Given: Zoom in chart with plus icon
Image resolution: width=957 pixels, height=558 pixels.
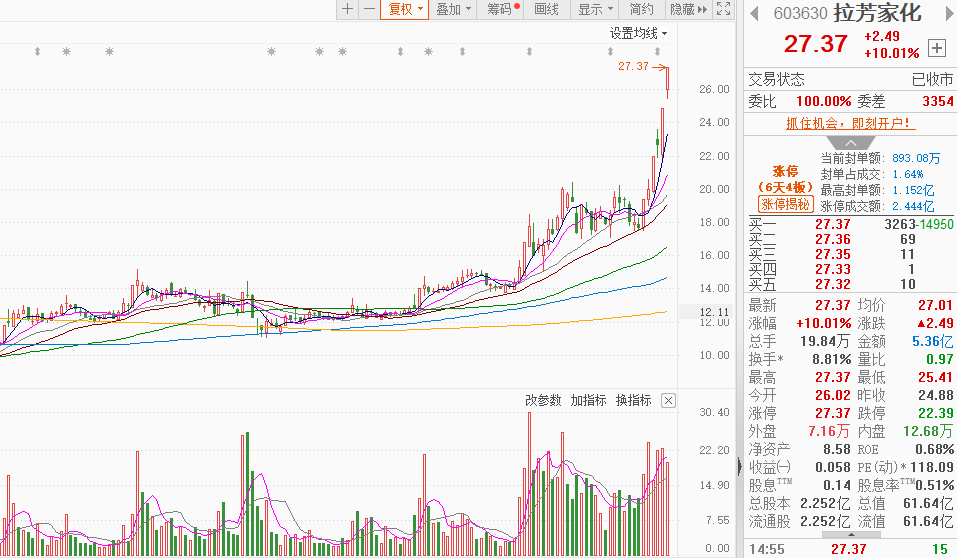Looking at the screenshot, I should (x=347, y=9).
